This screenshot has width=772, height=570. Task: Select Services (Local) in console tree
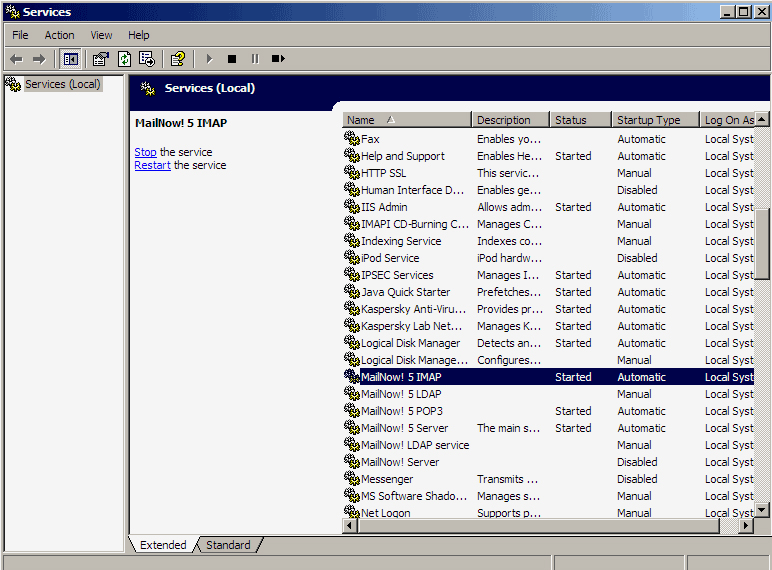click(x=63, y=84)
